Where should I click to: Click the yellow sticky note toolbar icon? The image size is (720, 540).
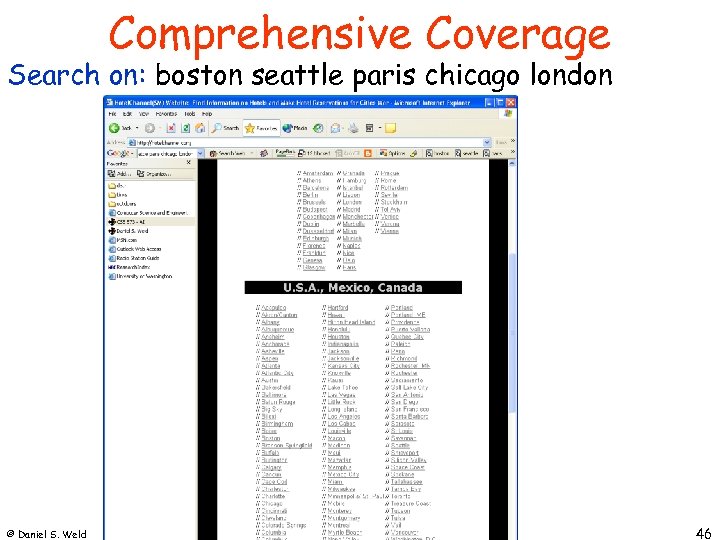coord(390,128)
